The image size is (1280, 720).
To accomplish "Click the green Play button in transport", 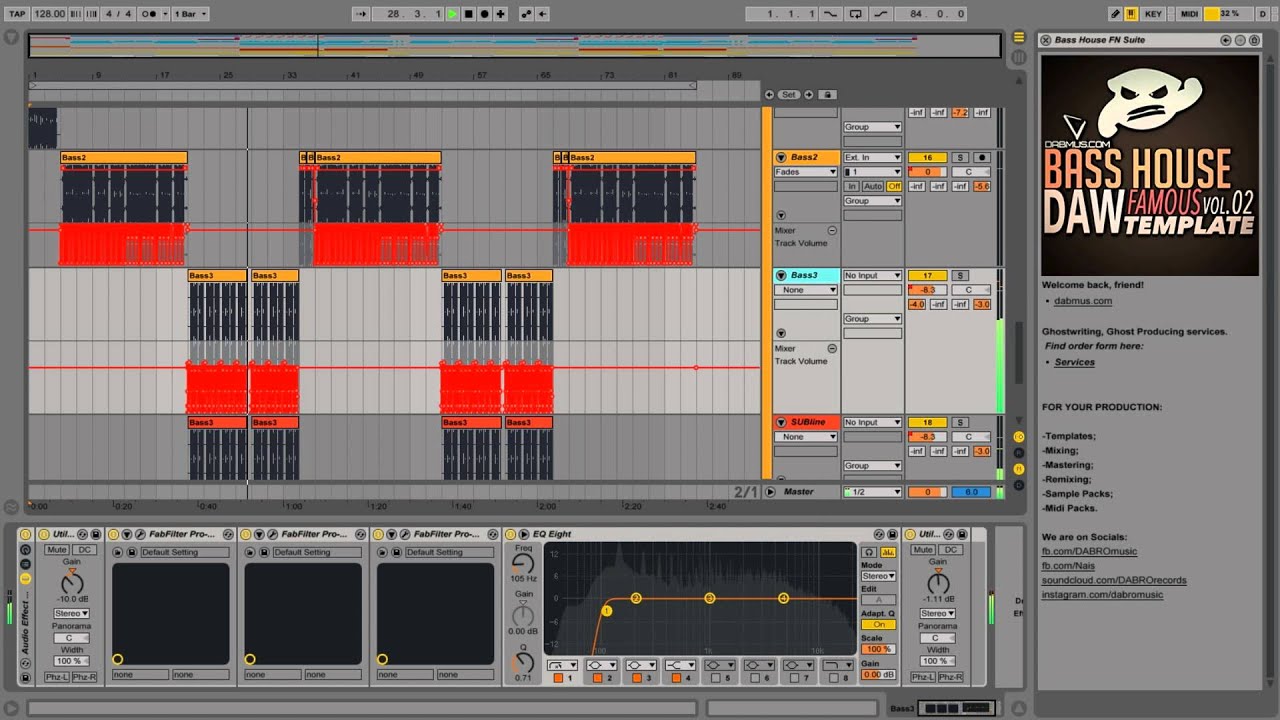I will 452,14.
